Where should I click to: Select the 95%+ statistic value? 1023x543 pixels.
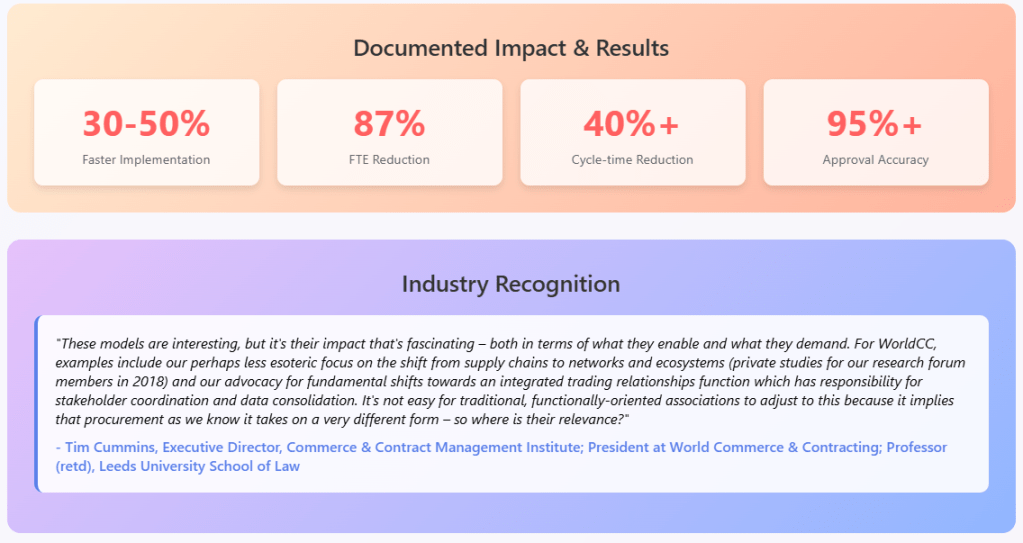point(875,123)
